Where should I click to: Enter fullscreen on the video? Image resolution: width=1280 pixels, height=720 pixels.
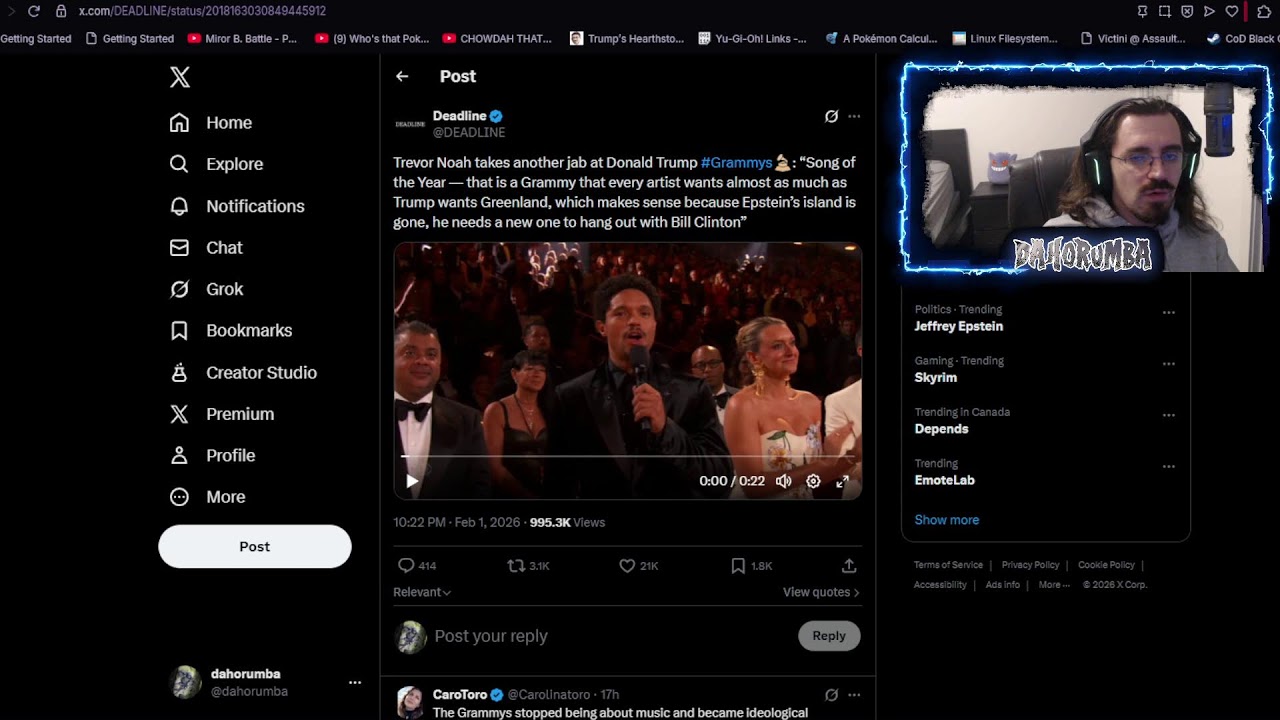843,481
